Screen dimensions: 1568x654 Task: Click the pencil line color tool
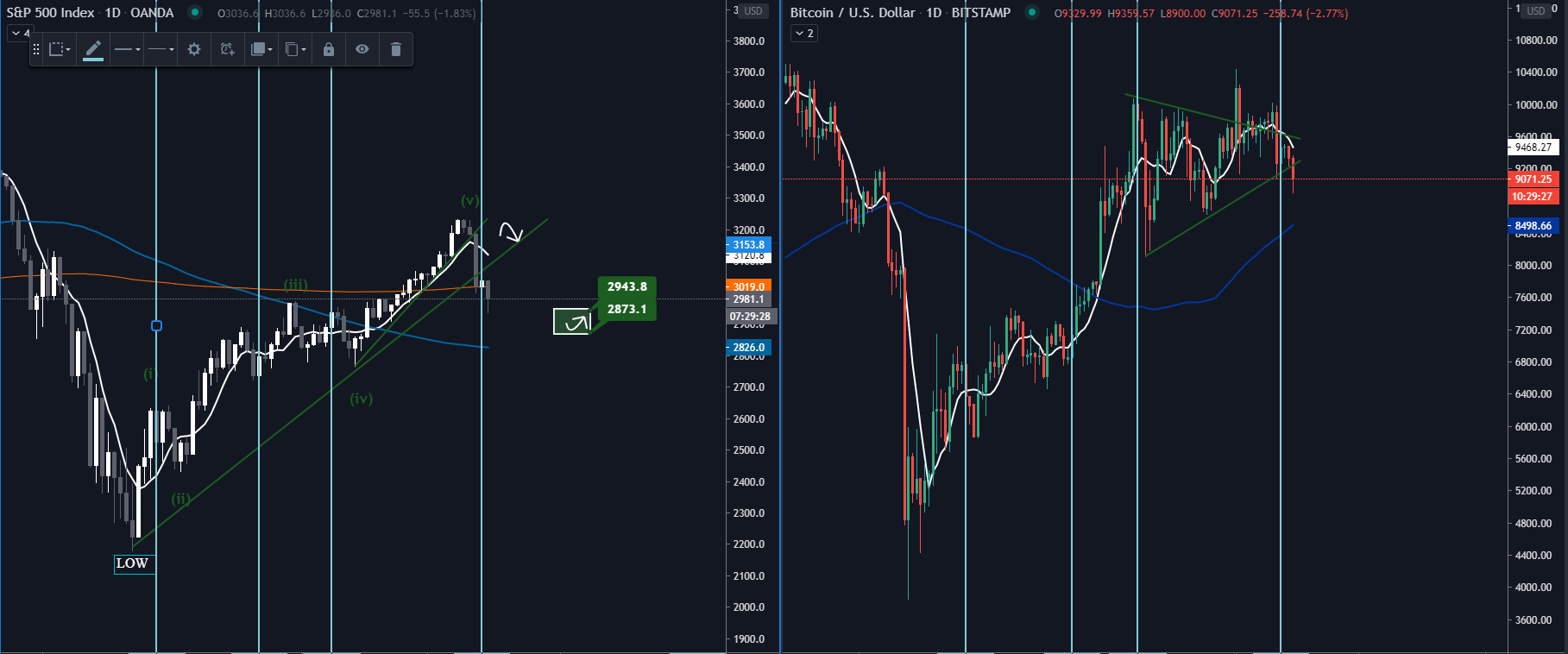93,49
